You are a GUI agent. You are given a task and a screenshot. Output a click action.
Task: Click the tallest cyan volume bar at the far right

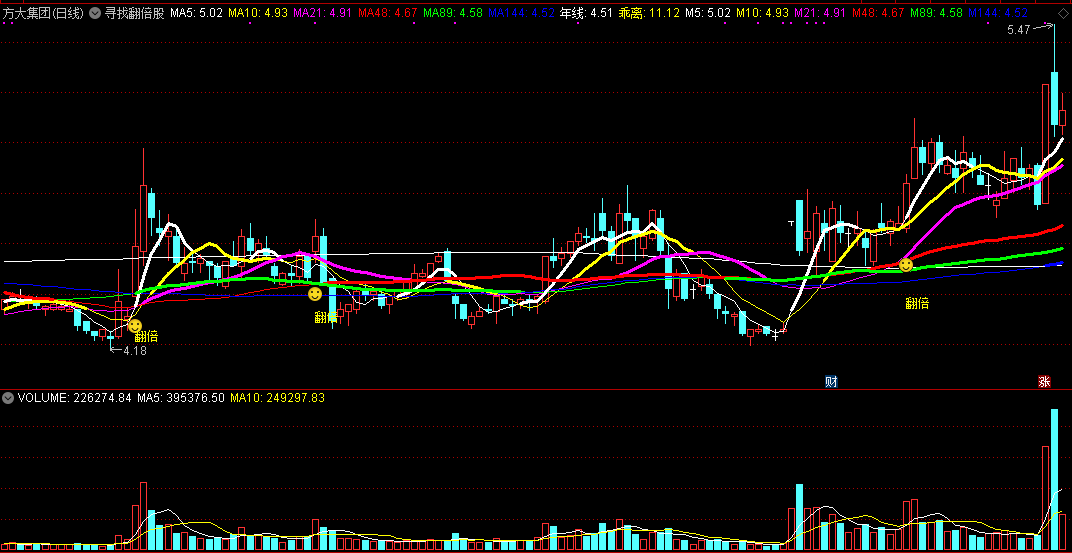click(1054, 480)
